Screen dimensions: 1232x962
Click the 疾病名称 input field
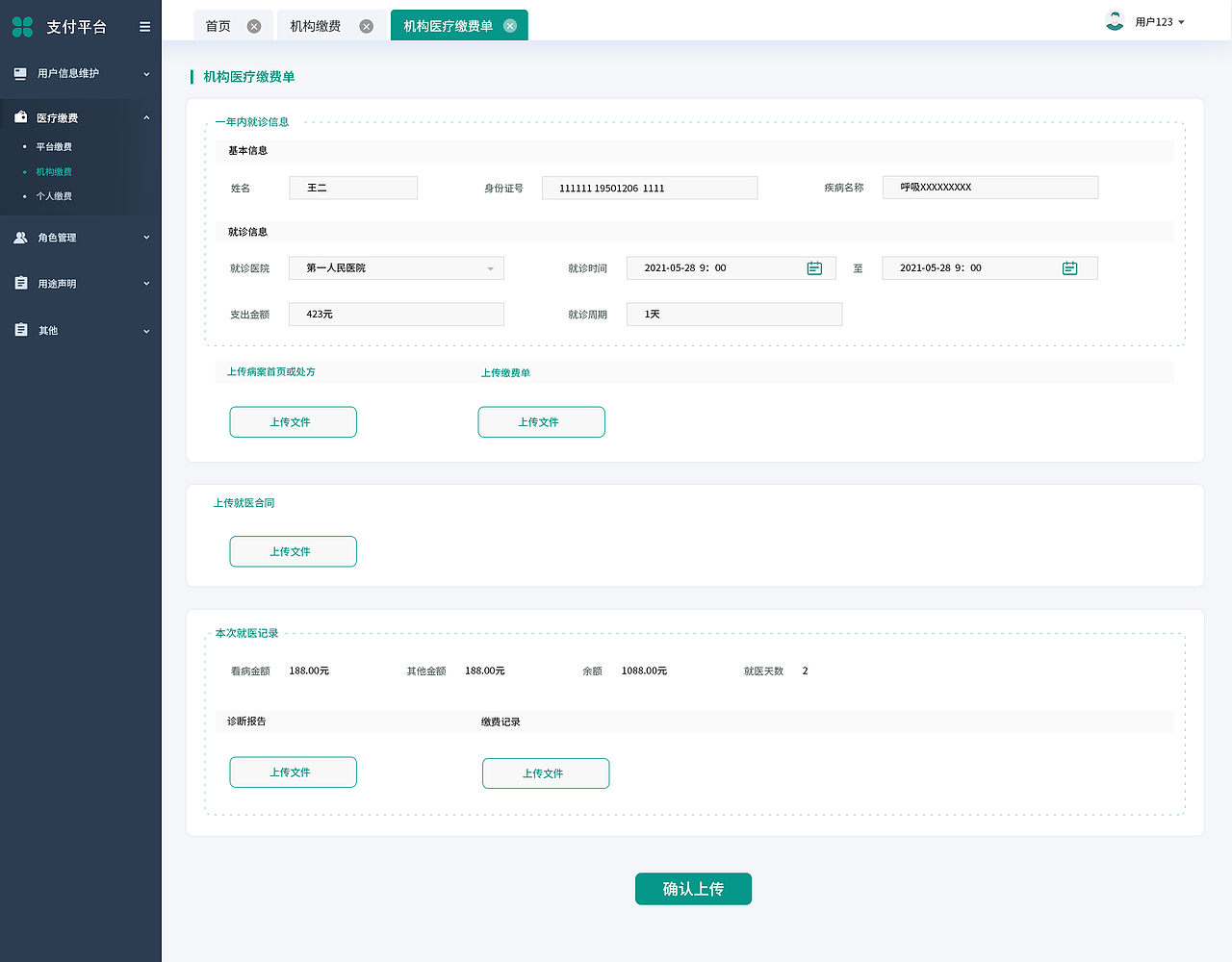tap(990, 187)
